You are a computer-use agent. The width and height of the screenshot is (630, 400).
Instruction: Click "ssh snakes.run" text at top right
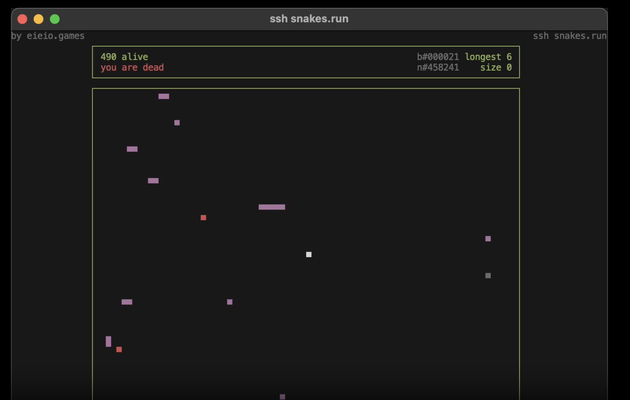point(569,36)
